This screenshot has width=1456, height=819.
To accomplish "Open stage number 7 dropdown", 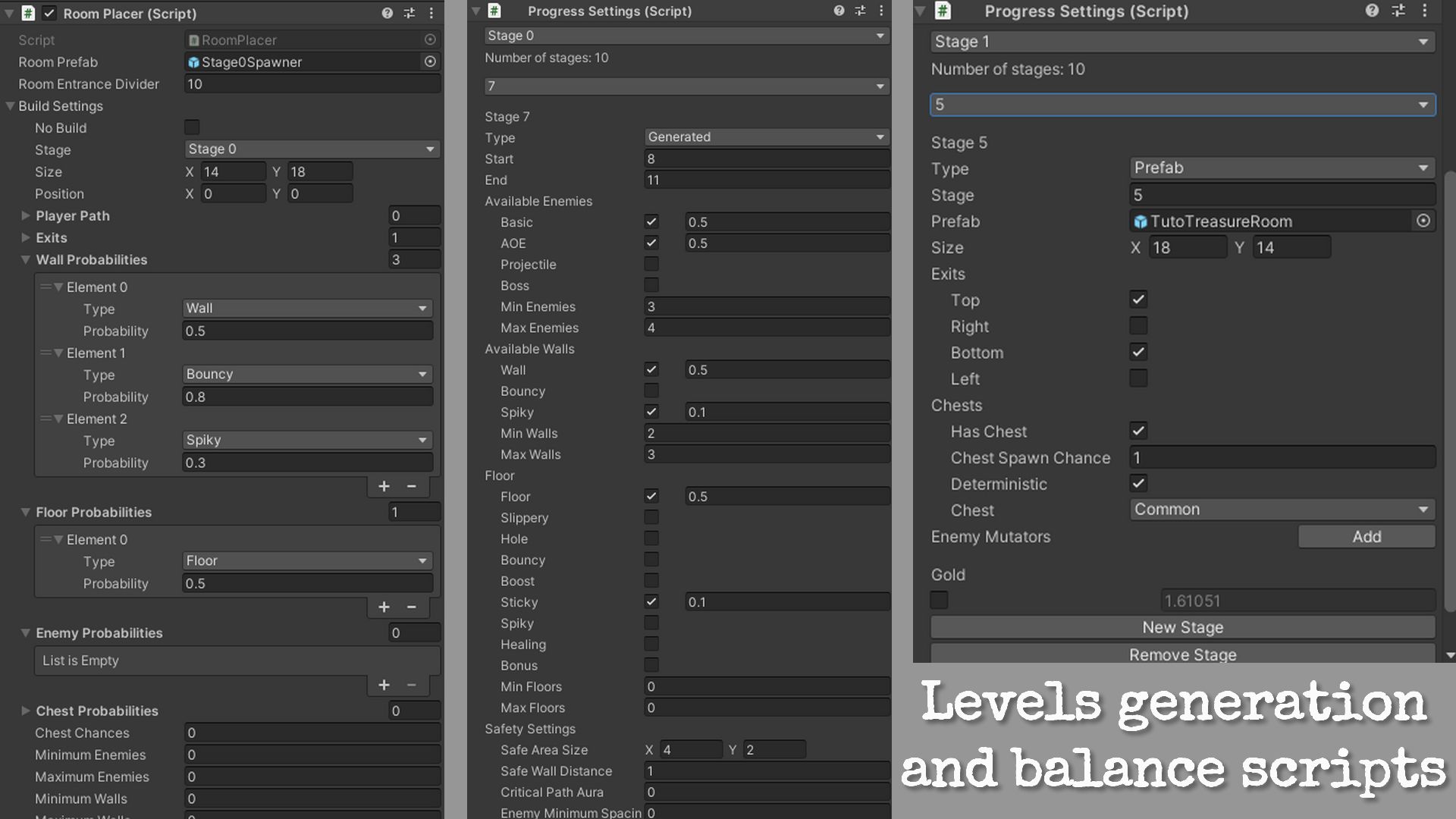I will (686, 86).
